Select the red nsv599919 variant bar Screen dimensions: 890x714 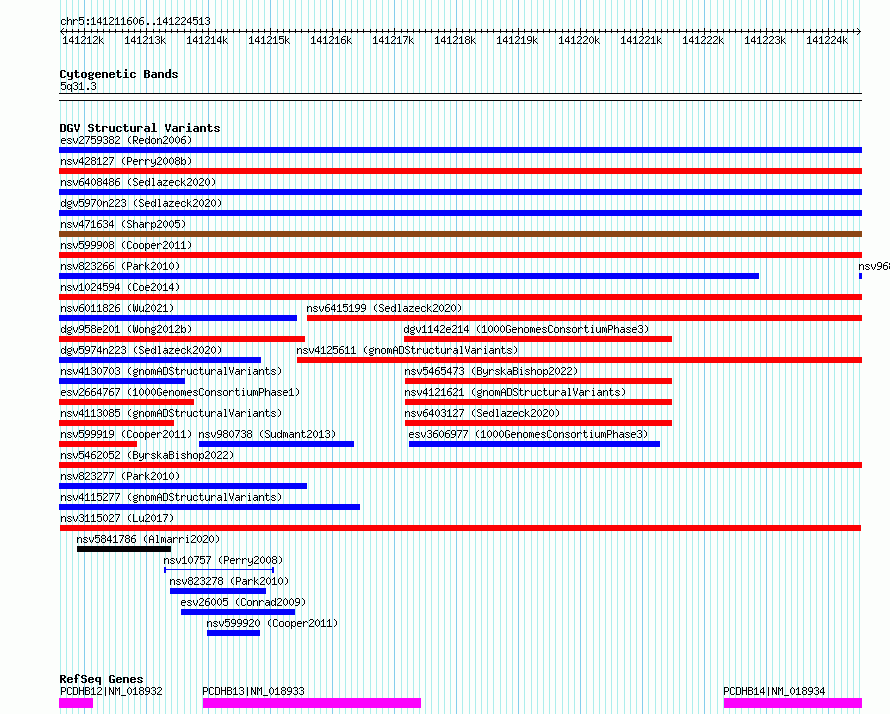(98, 444)
